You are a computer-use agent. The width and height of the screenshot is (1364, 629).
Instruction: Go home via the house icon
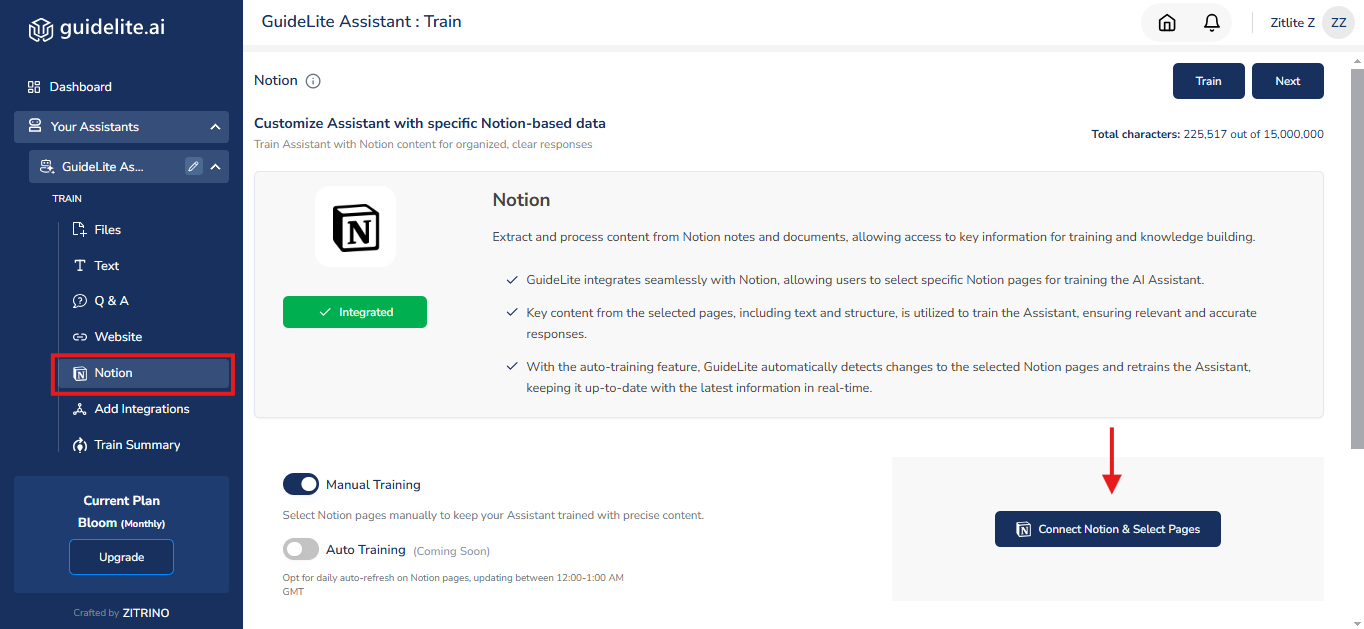click(1167, 23)
